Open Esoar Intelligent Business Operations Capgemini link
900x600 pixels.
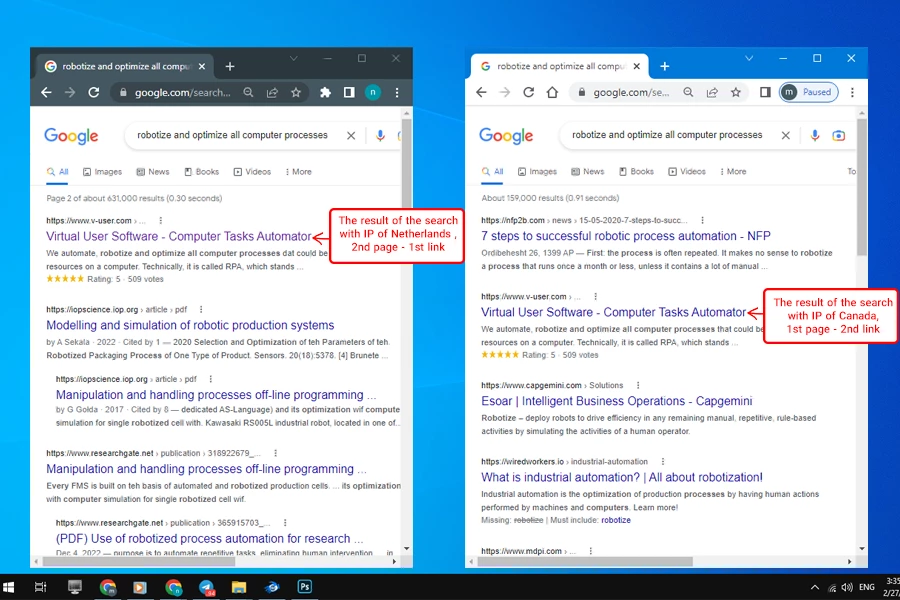tap(616, 401)
